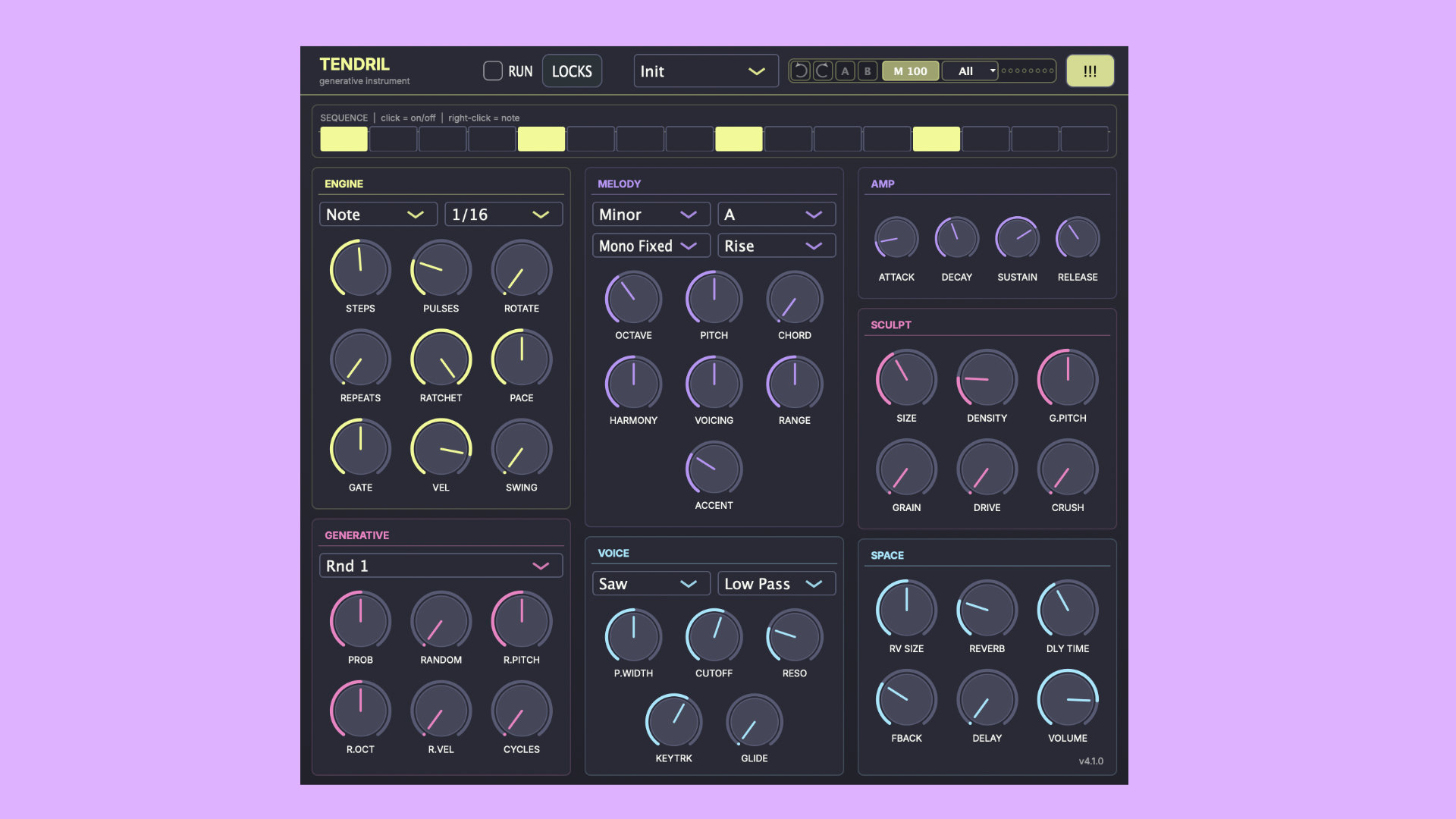The image size is (1456, 819).
Task: Click the ATTACK knob
Action: click(896, 239)
